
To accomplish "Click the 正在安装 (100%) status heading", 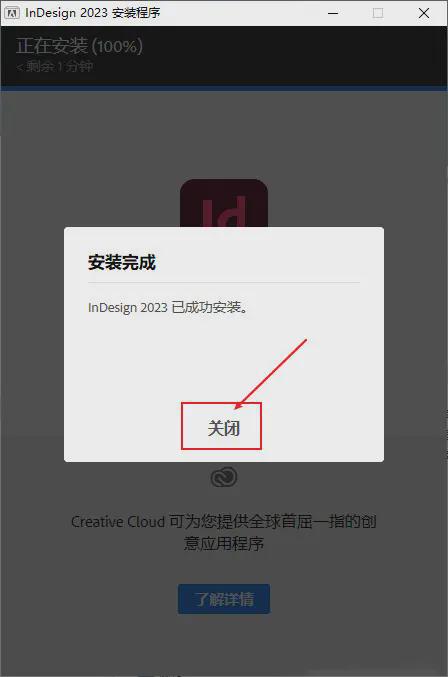I will coord(79,46).
